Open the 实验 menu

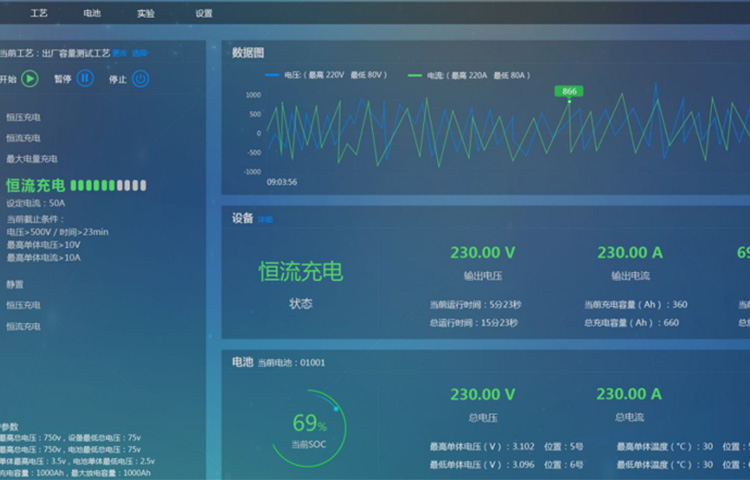point(146,14)
